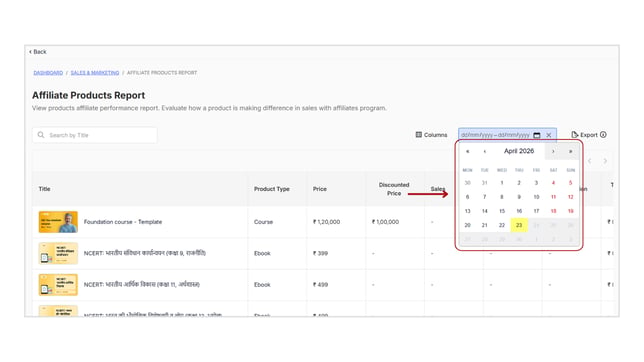The width and height of the screenshot is (644, 362).
Task: Select April 4 in the calendar
Action: (x=553, y=183)
